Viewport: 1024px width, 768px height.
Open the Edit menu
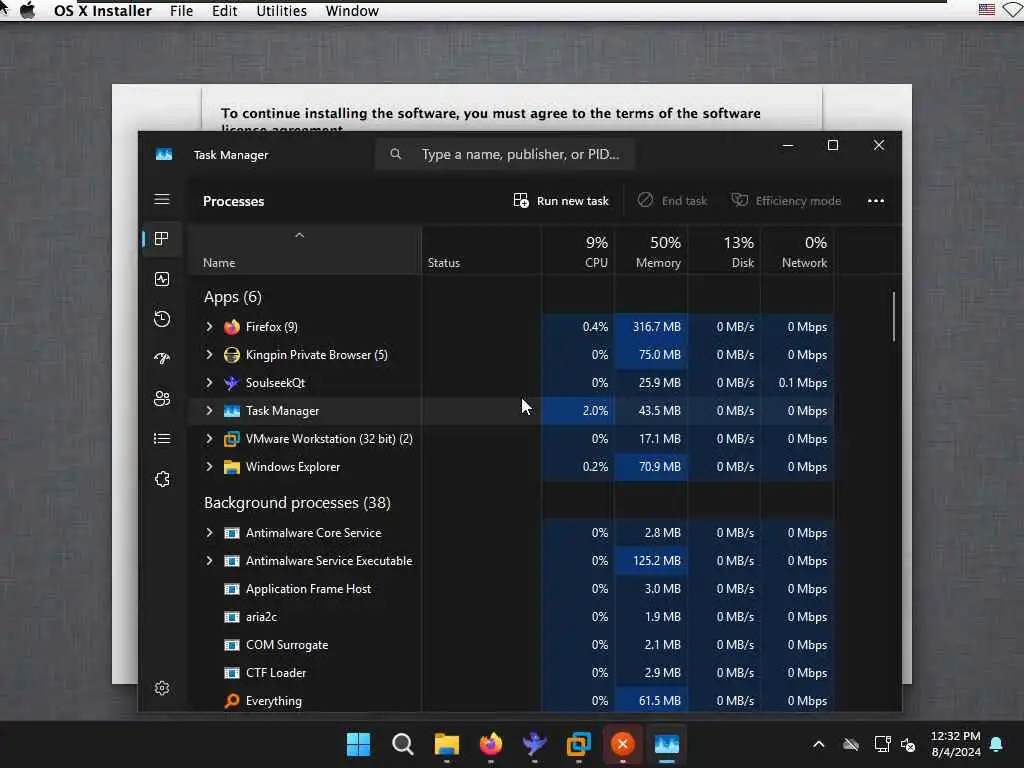pos(225,11)
